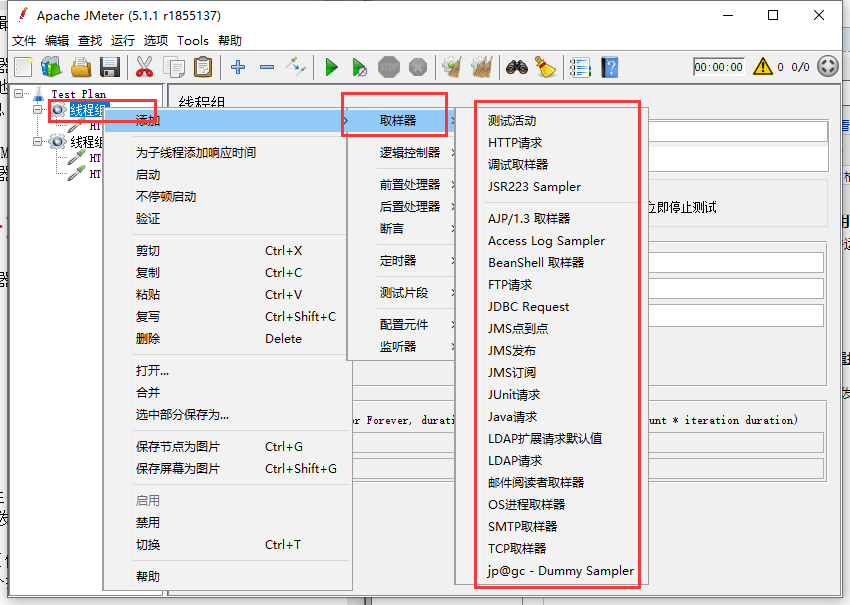Open the 文件 menu

pos(24,41)
